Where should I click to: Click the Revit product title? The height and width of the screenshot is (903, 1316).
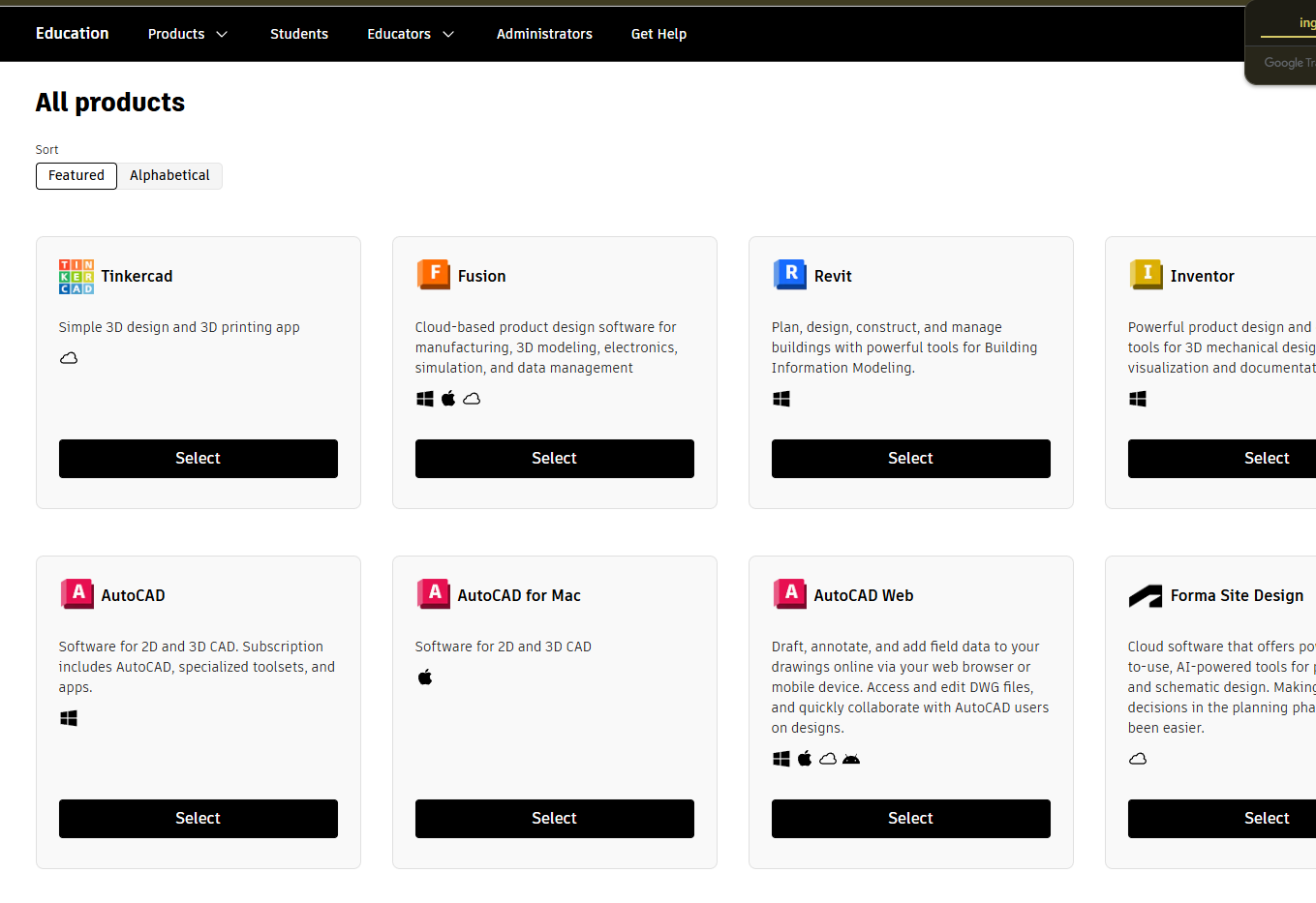[x=833, y=277]
